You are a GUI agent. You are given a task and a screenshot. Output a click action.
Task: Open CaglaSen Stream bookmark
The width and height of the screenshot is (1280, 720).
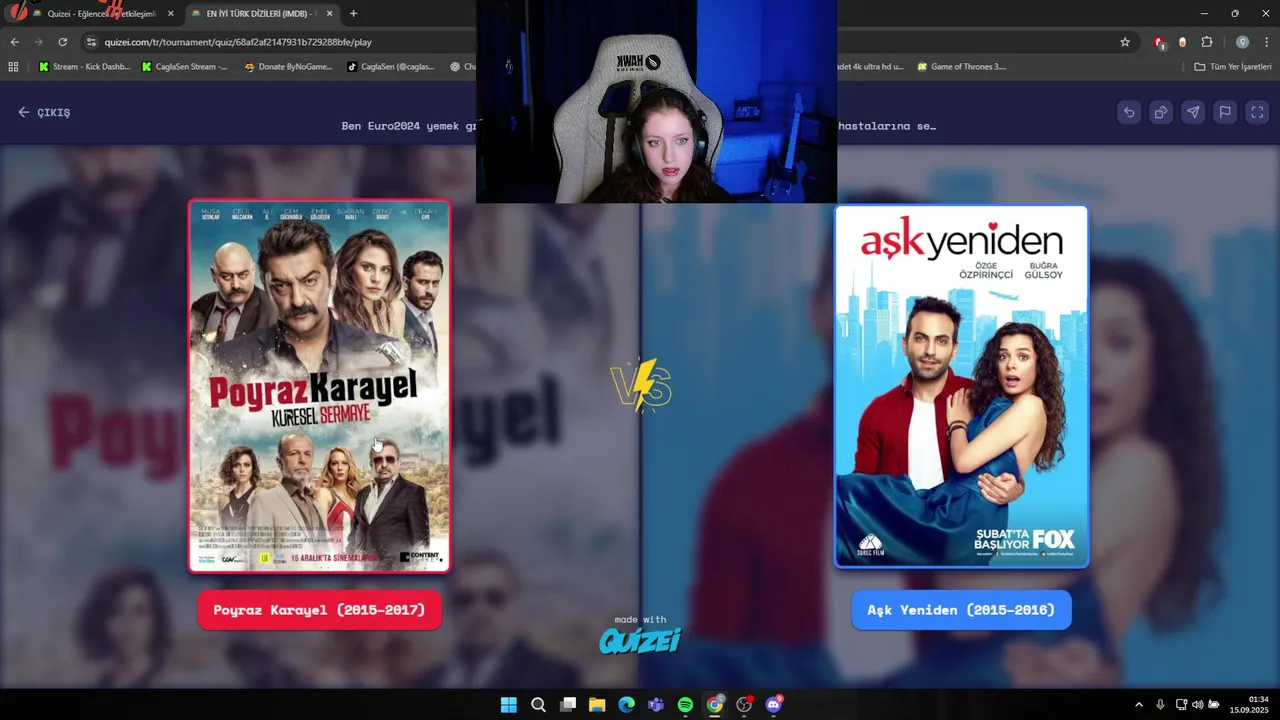coord(184,67)
